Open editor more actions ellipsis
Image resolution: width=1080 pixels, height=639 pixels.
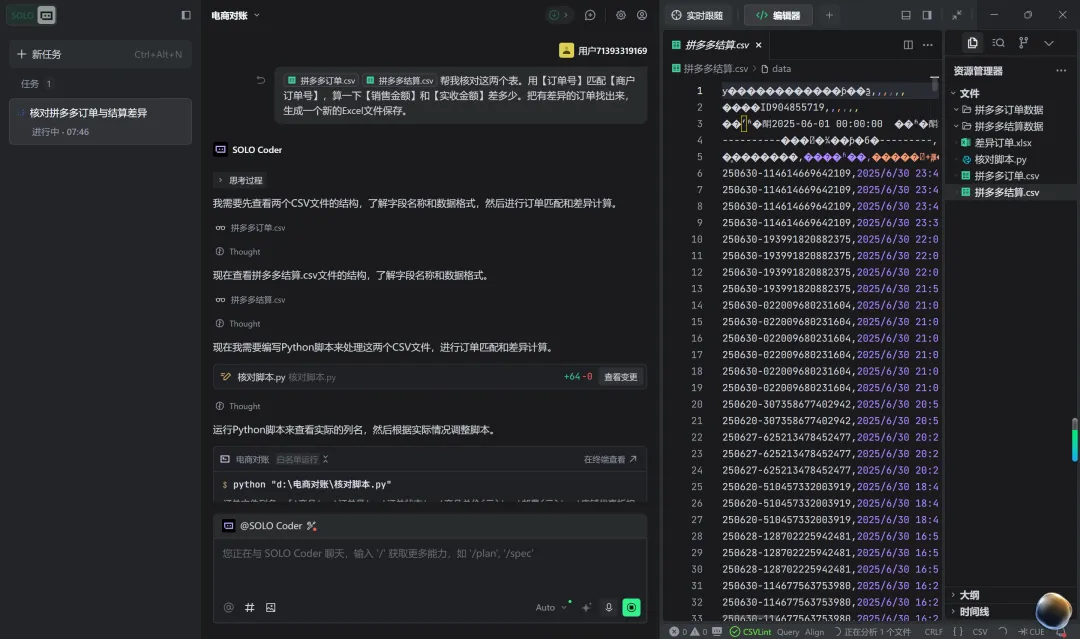pos(928,45)
